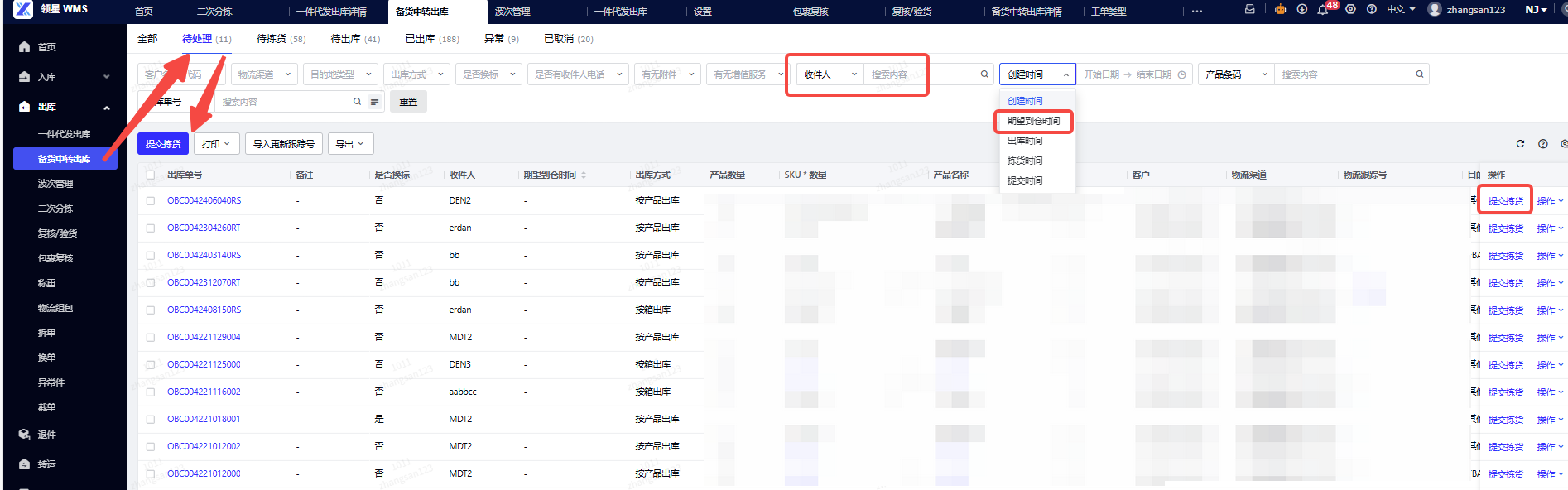Open 波次管理 in the sidebar
Image resolution: width=1568 pixels, height=490 pixels.
tap(55, 184)
